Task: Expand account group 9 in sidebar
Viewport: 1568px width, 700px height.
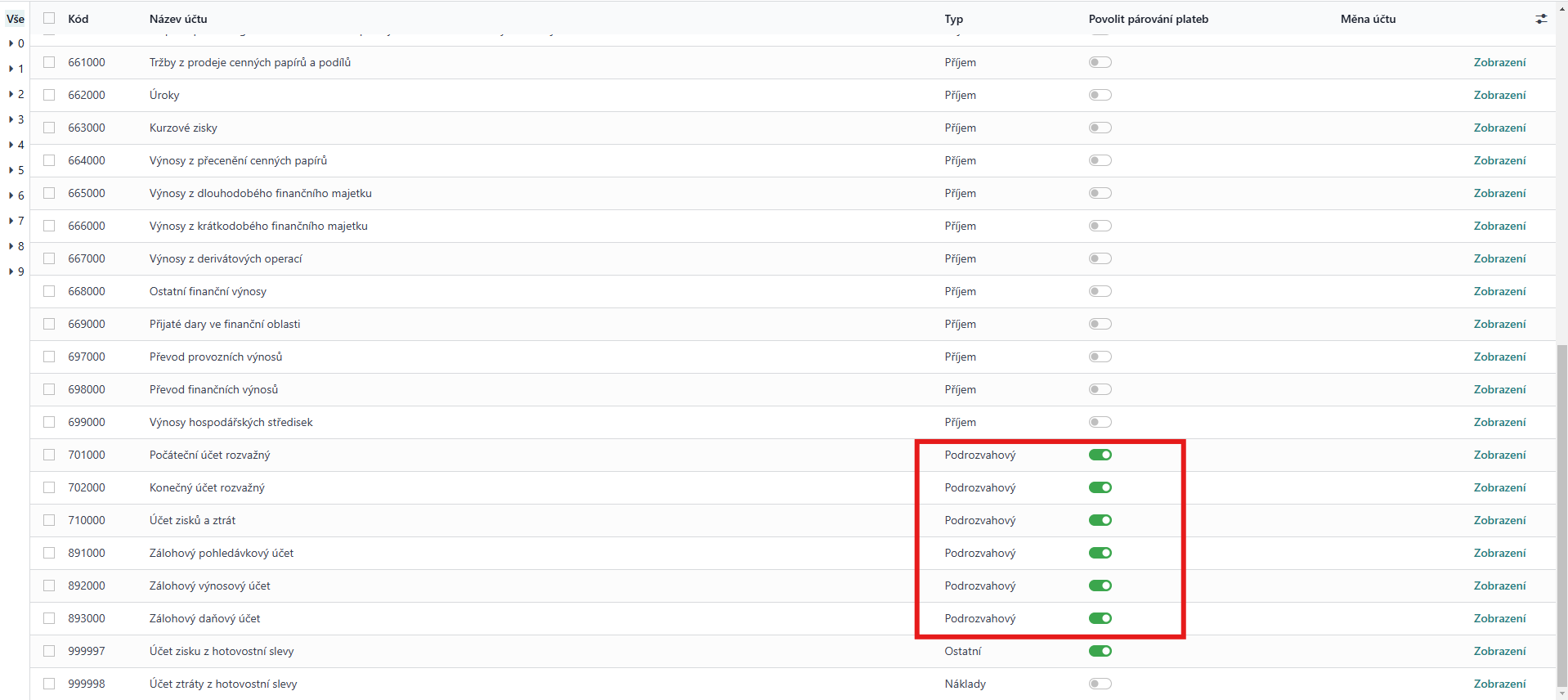Action: pos(16,271)
